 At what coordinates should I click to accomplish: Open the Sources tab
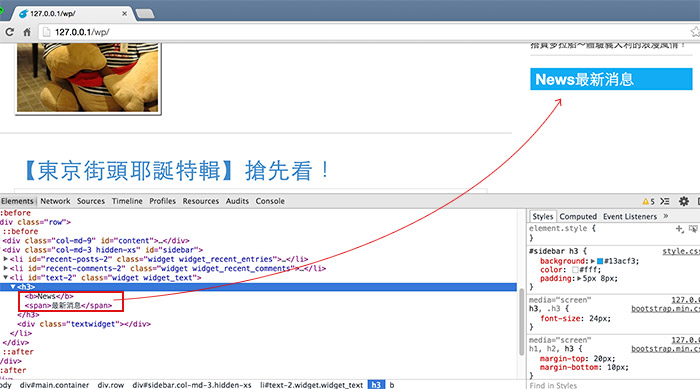click(91, 201)
